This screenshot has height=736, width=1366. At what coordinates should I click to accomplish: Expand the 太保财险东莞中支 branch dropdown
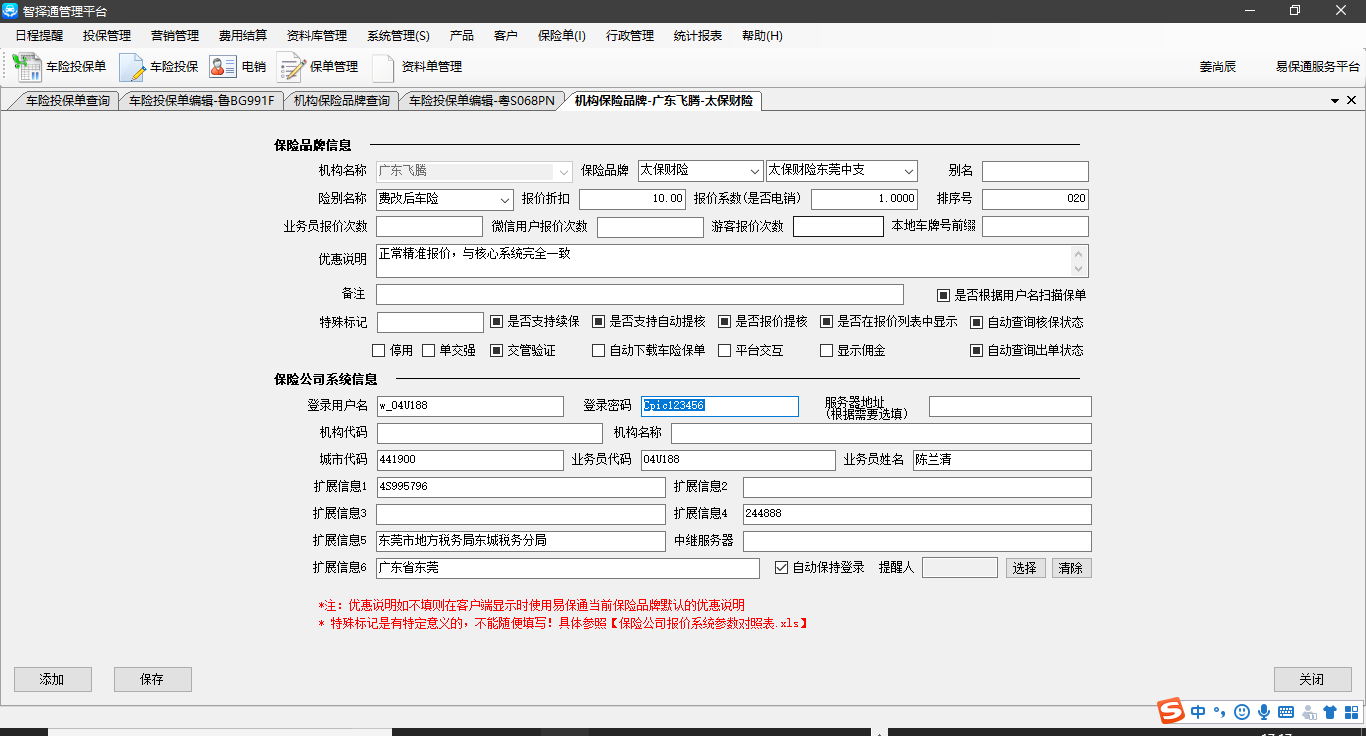908,171
